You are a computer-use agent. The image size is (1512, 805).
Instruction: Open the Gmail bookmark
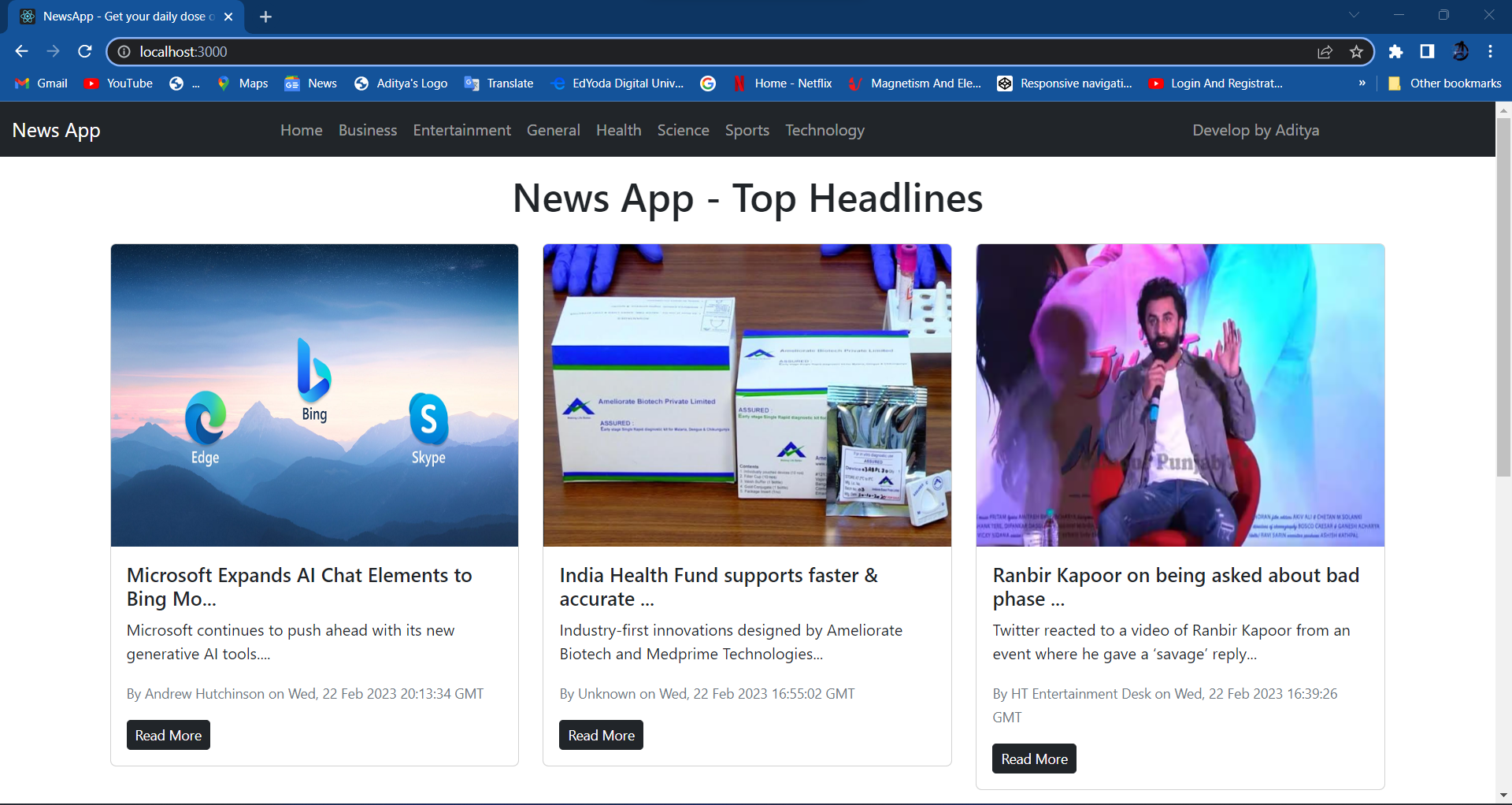coord(42,83)
